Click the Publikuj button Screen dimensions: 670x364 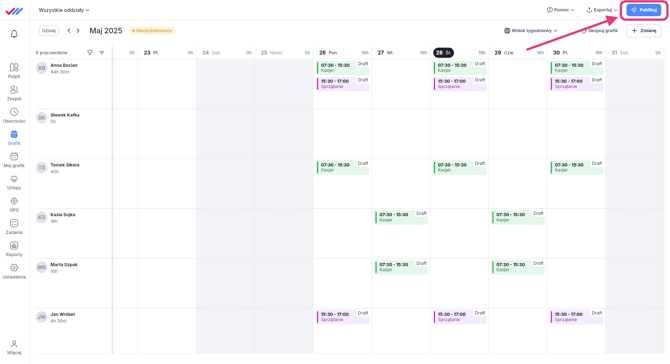pyautogui.click(x=644, y=10)
